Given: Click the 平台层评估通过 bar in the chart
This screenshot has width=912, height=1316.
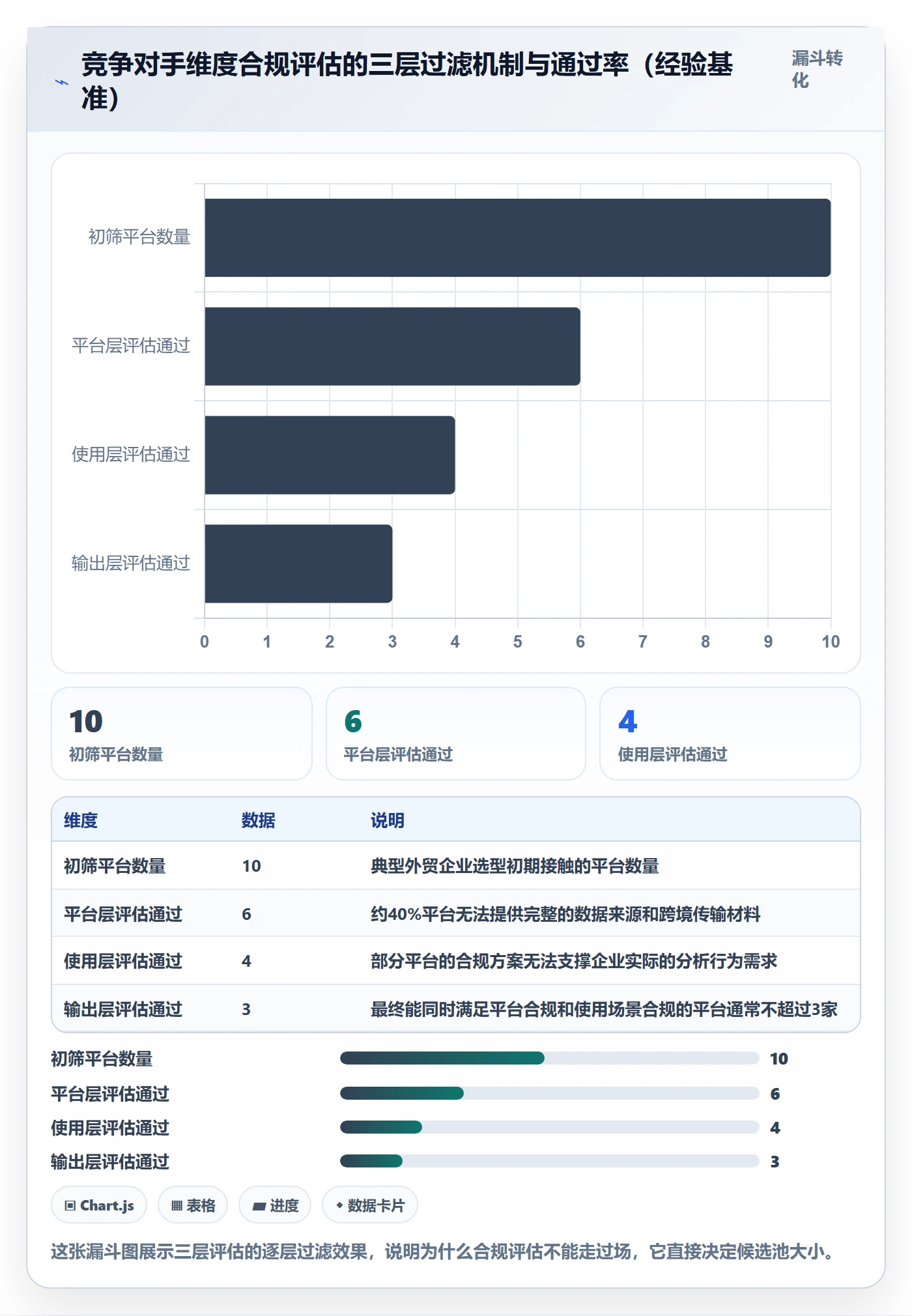Looking at the screenshot, I should (x=392, y=347).
